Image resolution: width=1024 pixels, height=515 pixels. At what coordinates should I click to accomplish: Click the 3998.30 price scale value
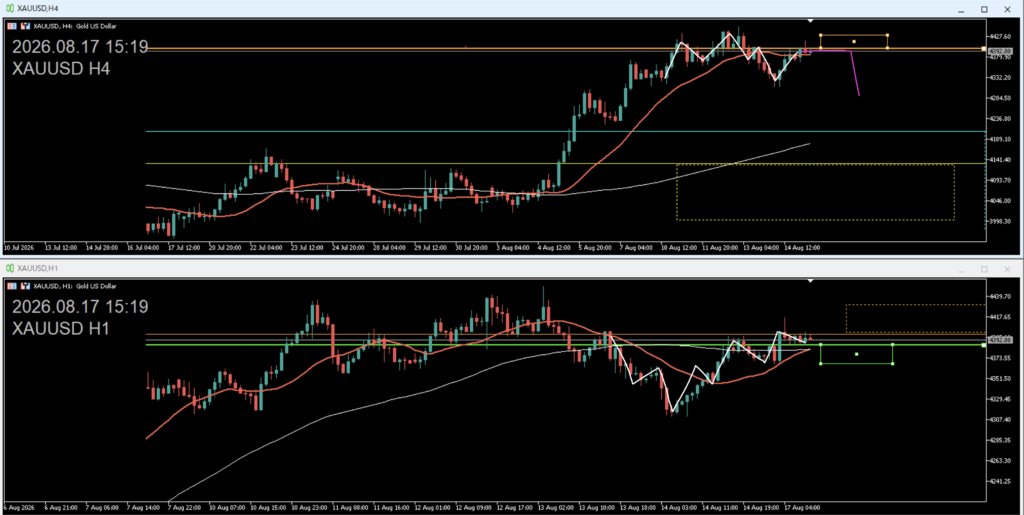click(x=999, y=221)
